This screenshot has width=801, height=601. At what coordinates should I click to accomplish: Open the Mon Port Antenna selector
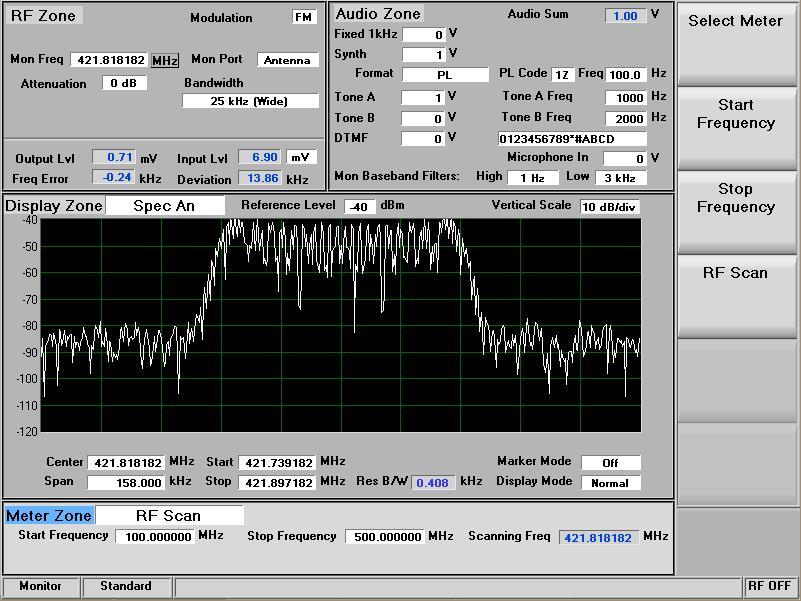pos(288,60)
